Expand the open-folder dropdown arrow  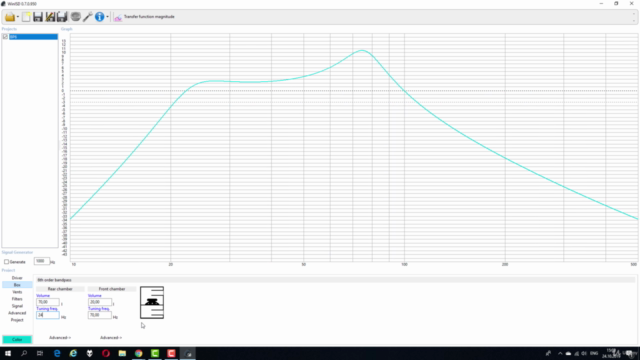(x=18, y=17)
